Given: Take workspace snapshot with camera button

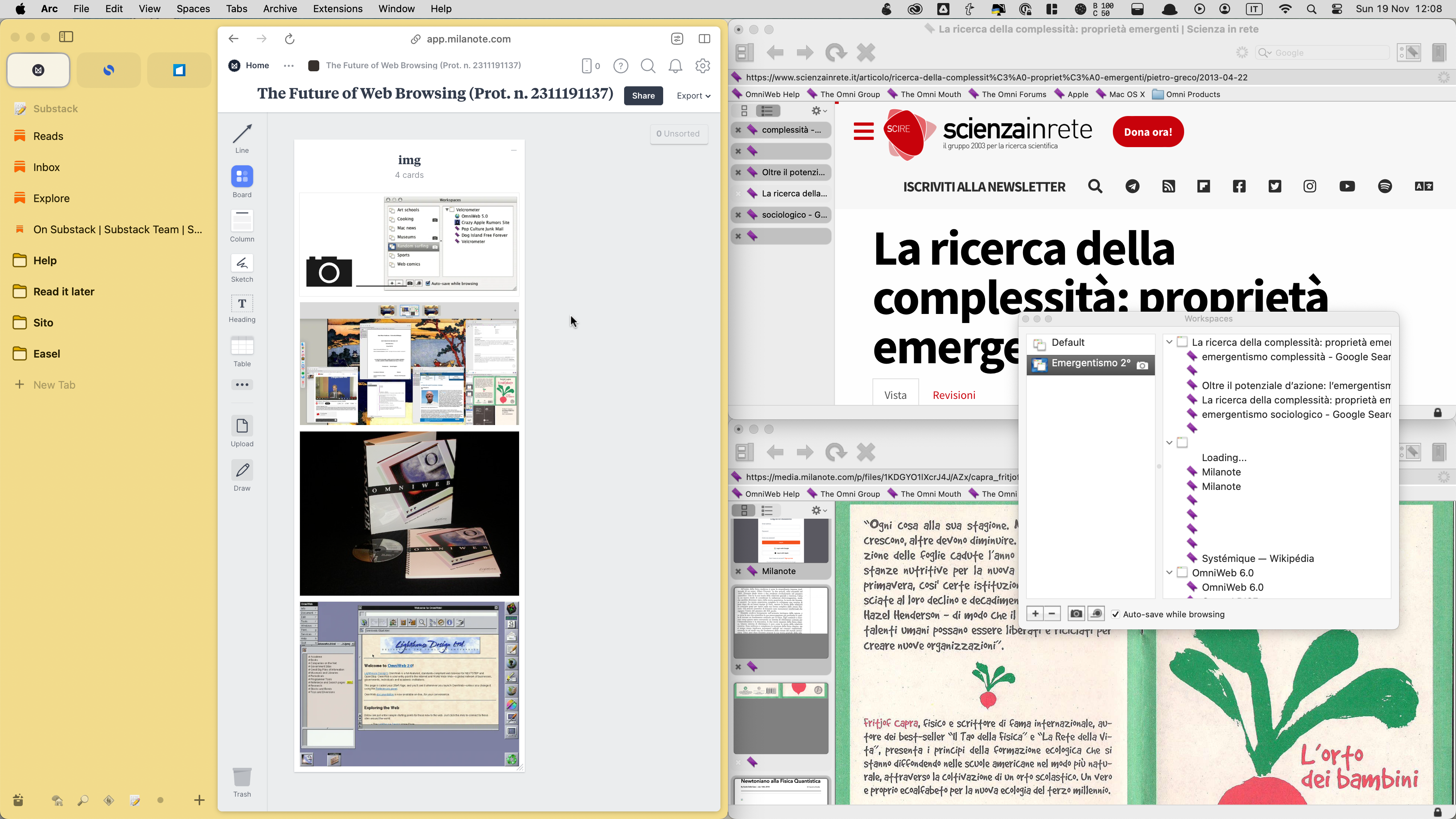Looking at the screenshot, I should coord(1076,614).
